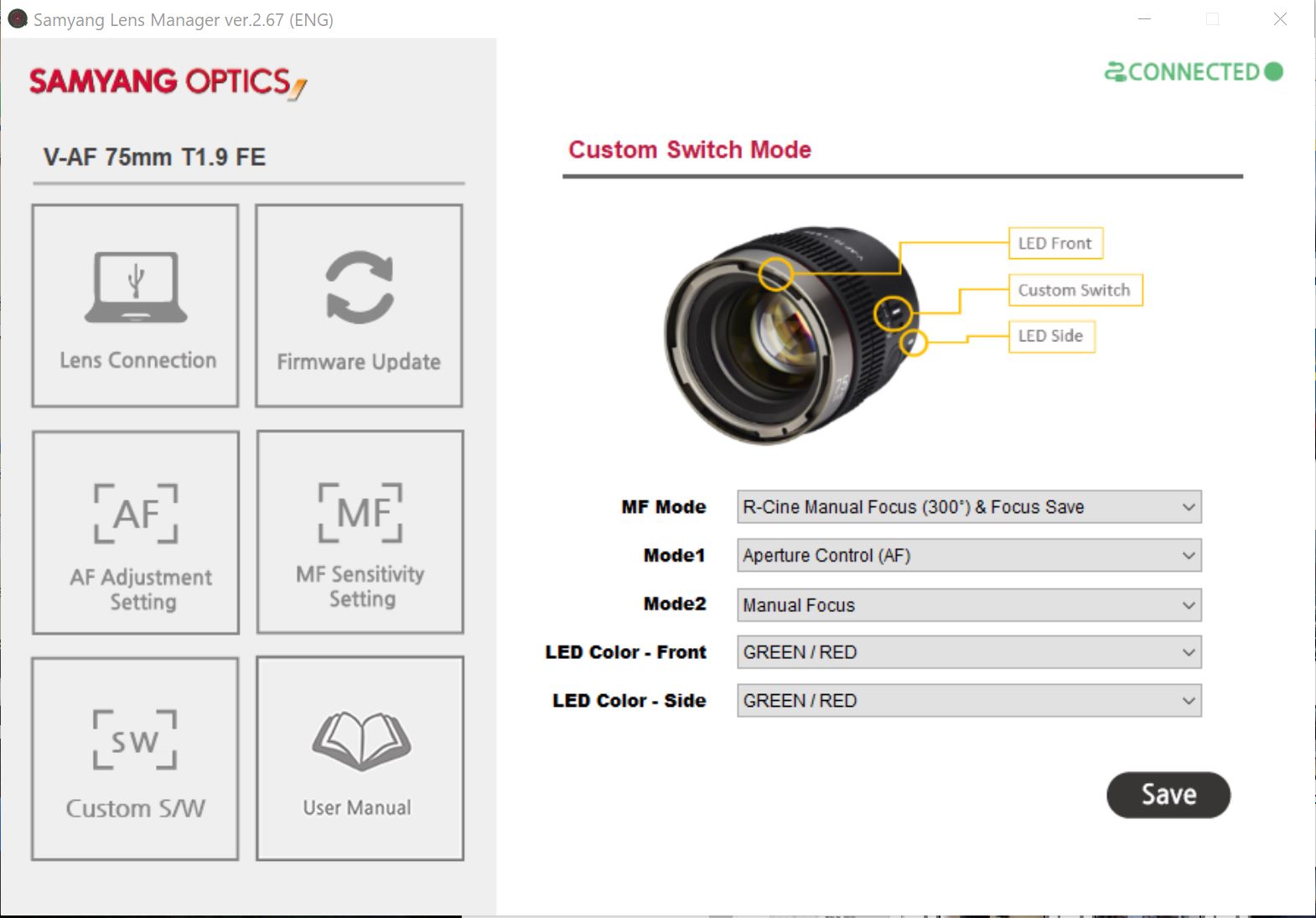This screenshot has width=1316, height=918.
Task: Open the Lens Connection laptop icon
Action: point(136,288)
